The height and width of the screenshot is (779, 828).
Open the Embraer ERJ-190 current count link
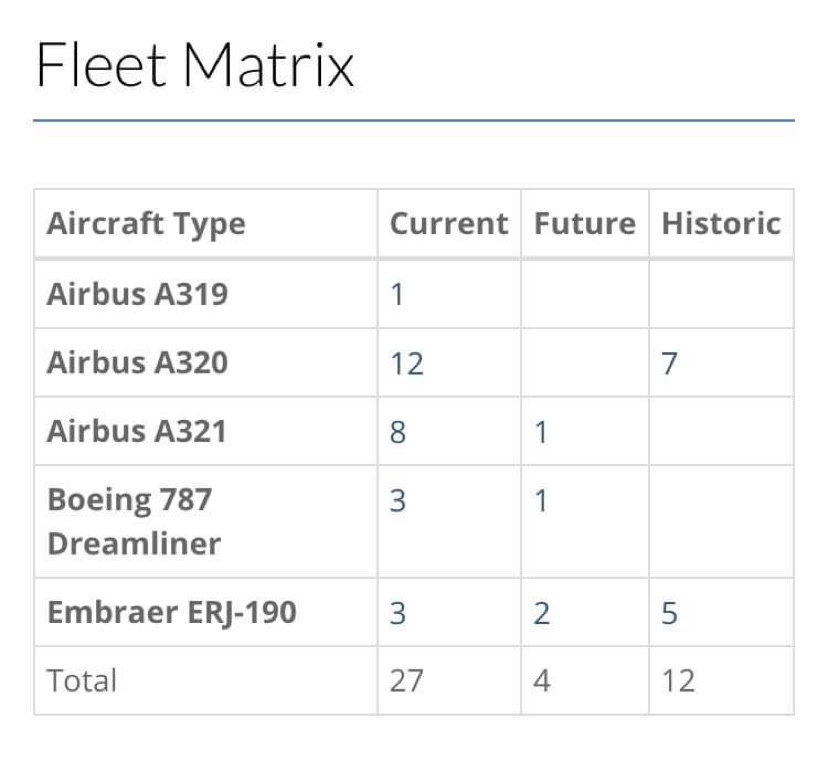[397, 612]
